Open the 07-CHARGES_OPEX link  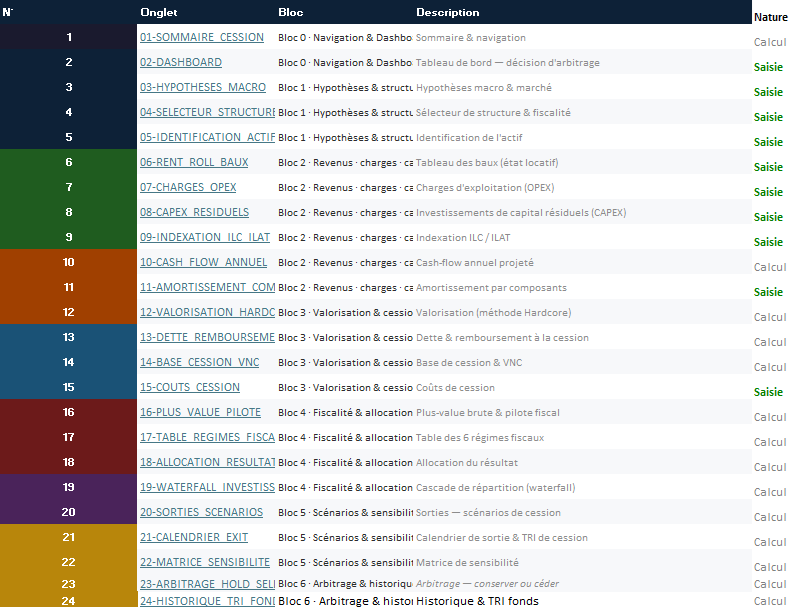click(x=188, y=187)
